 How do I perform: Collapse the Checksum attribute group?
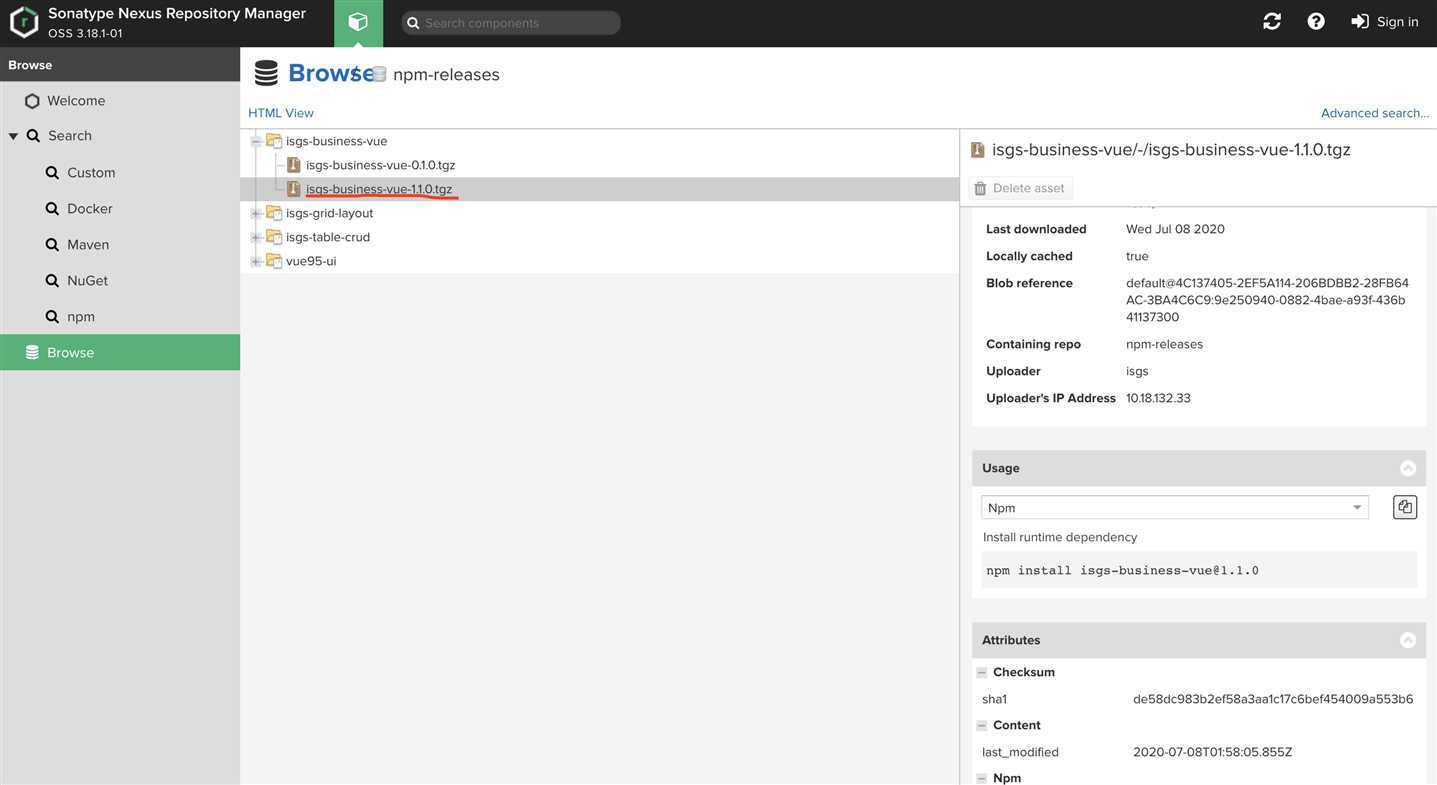(x=982, y=673)
